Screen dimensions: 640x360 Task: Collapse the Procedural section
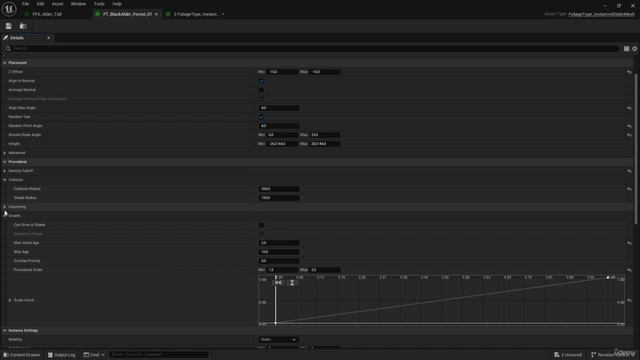4,162
